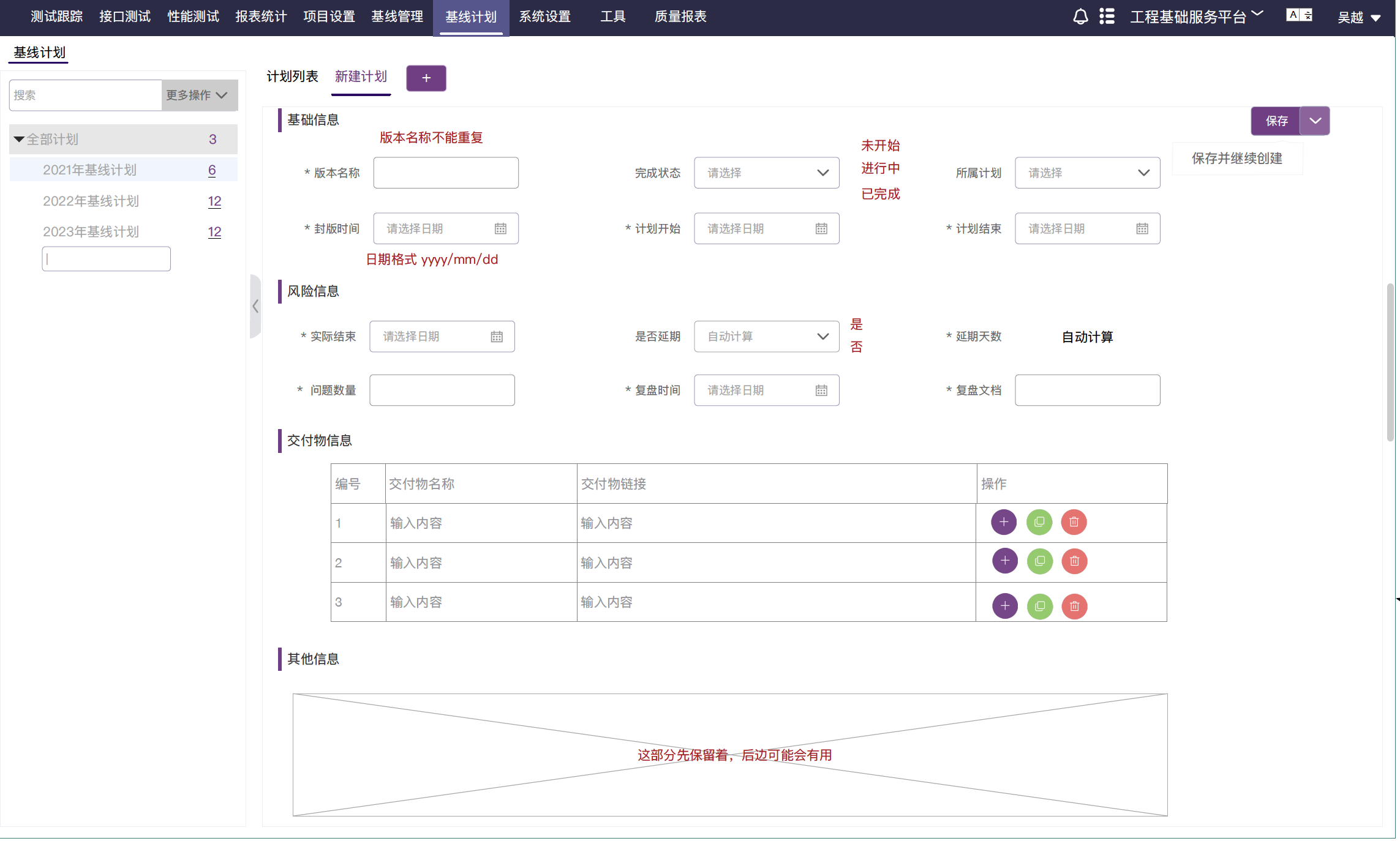The image size is (1400, 841).
Task: Open calendar icon for 计划结束
Action: click(1142, 228)
